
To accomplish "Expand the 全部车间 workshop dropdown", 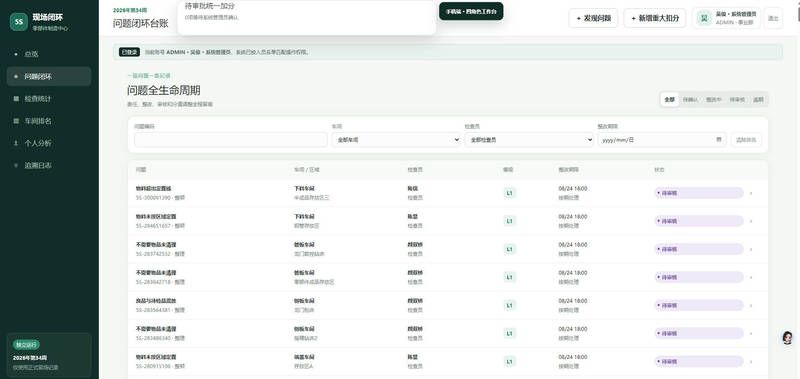I will [x=396, y=140].
